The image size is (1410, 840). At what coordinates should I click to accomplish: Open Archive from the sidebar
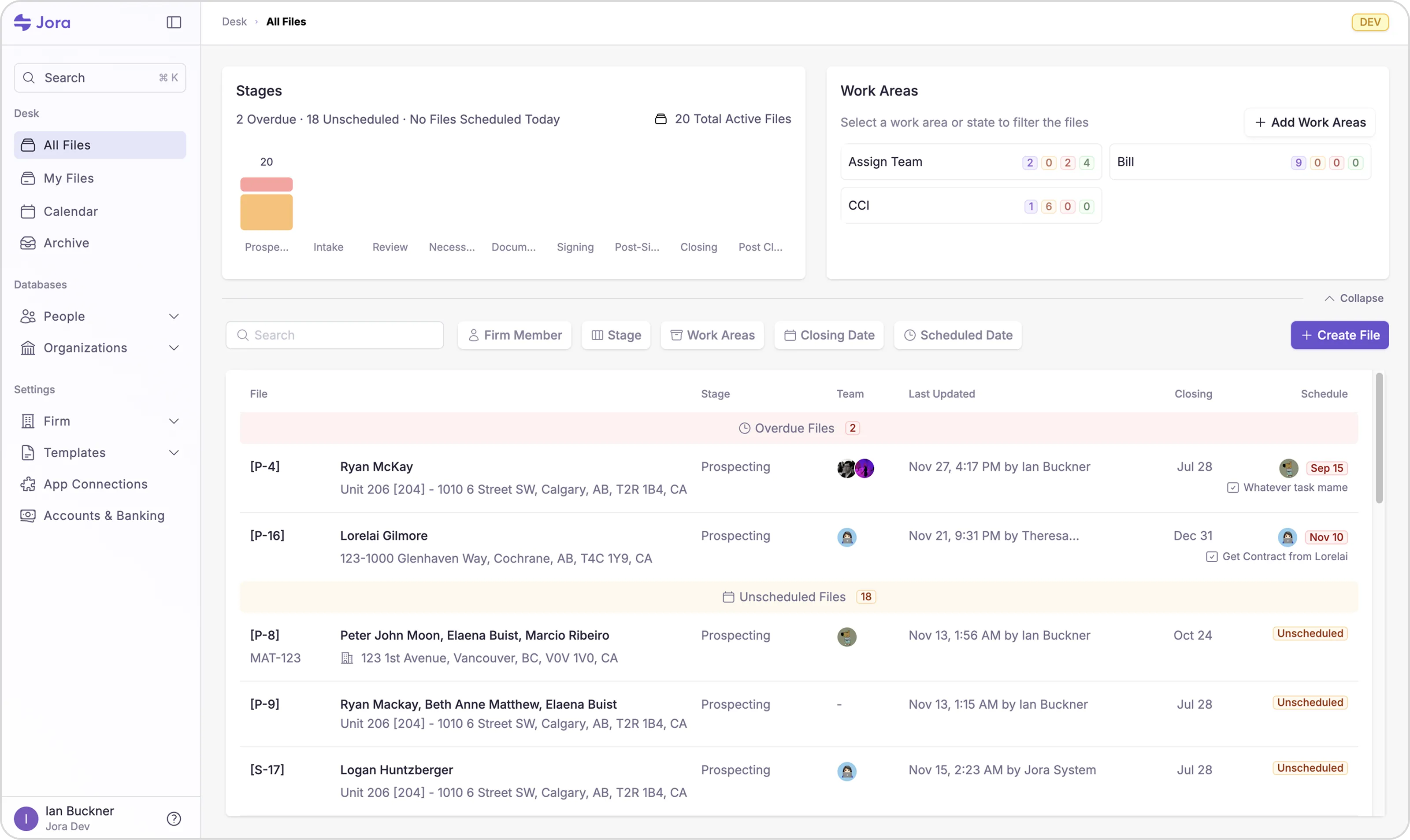coord(66,242)
